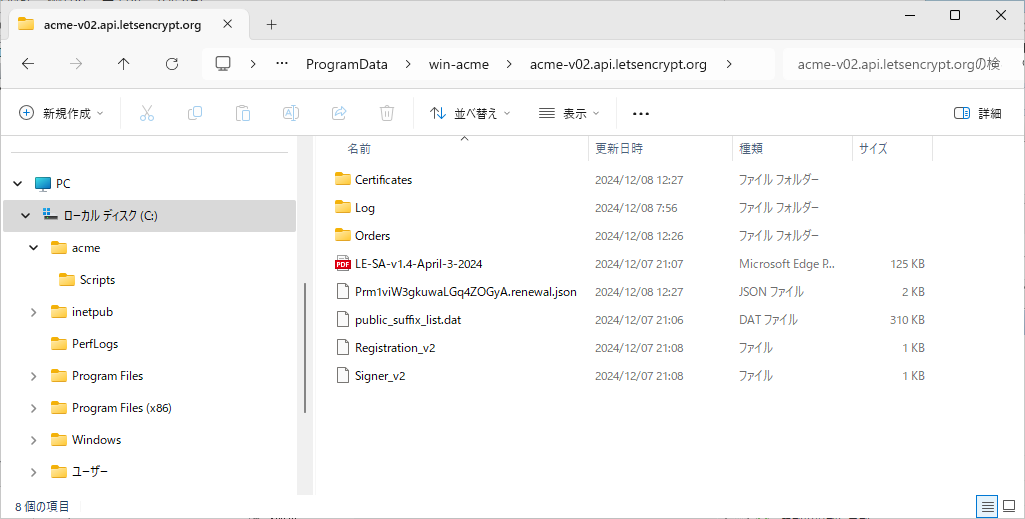This screenshot has width=1025, height=519.
Task: Click the navigation pane scrollbar
Action: point(305,348)
